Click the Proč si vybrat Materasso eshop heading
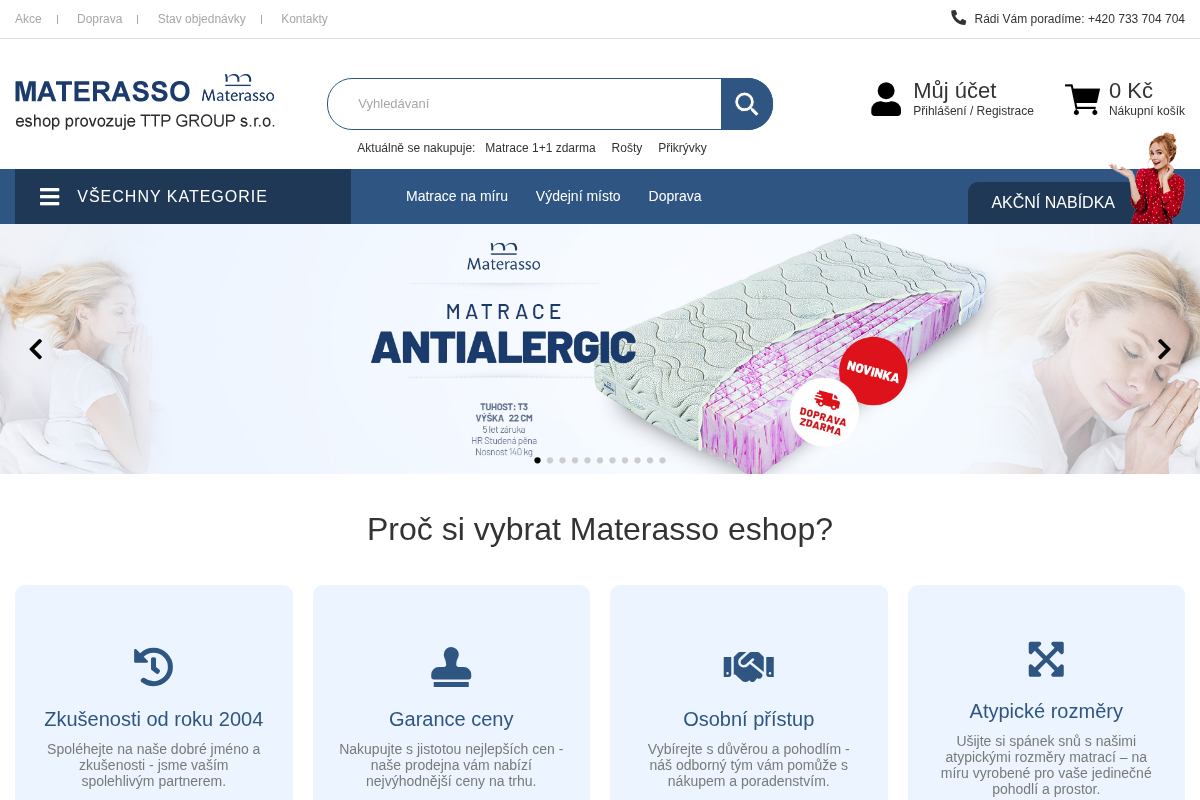 point(600,529)
